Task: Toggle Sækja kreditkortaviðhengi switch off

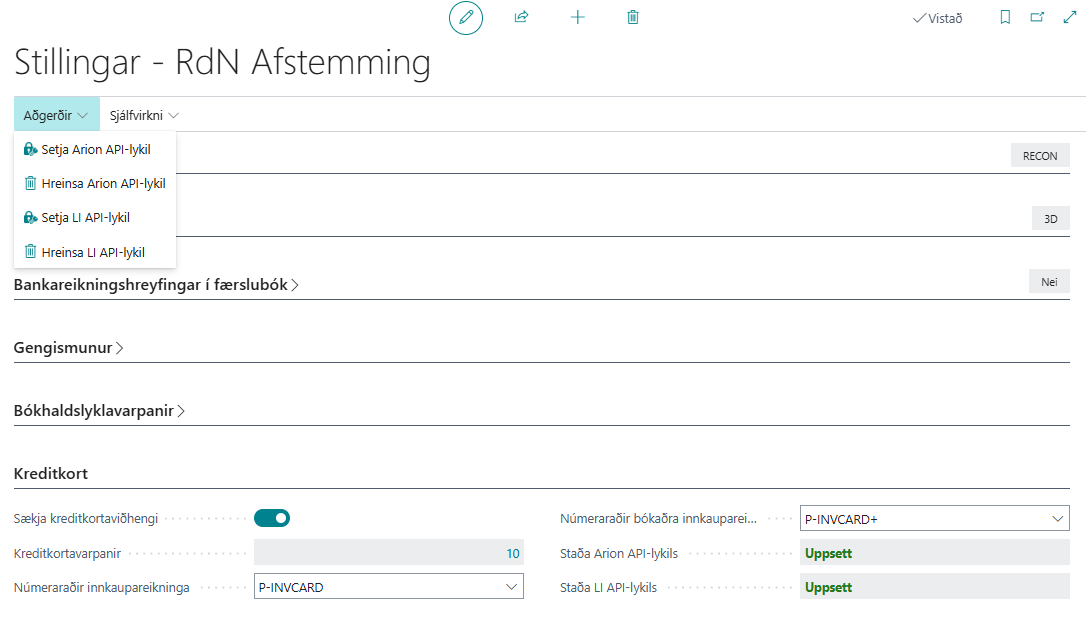Action: (x=272, y=518)
